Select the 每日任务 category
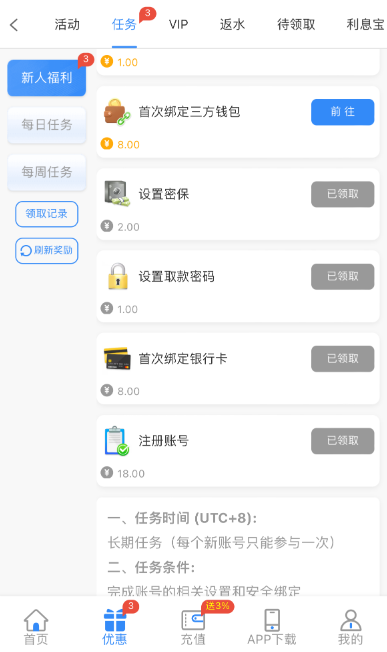The height and width of the screenshot is (652, 387). pos(47,125)
